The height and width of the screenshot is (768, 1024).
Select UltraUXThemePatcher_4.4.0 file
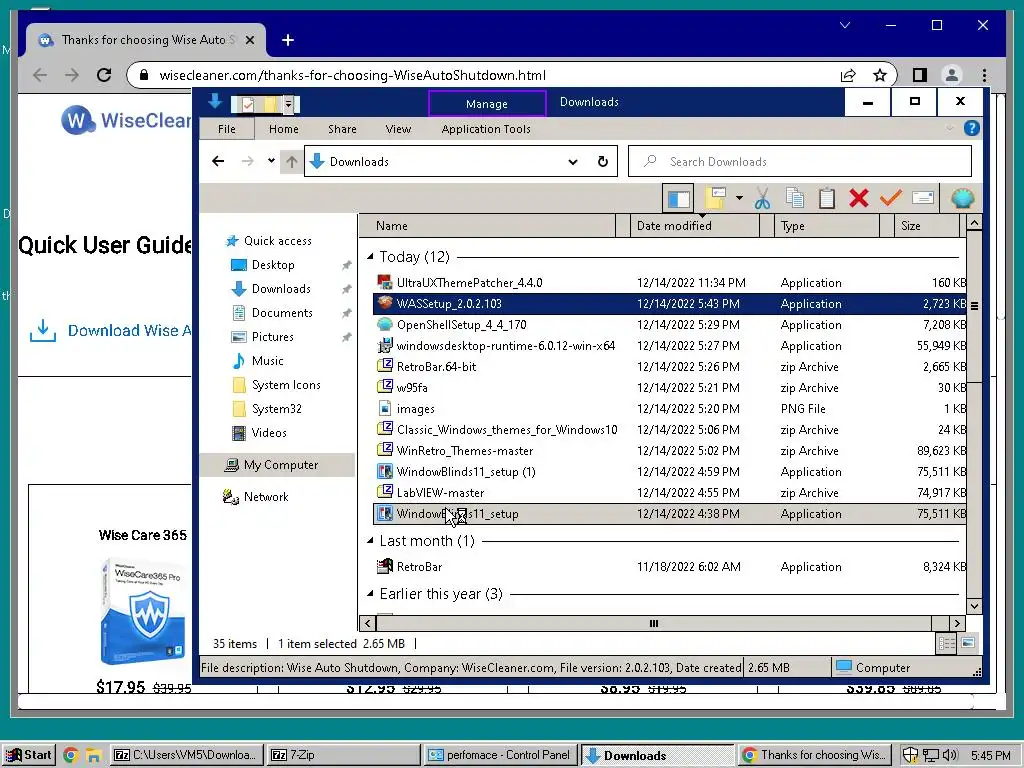pyautogui.click(x=669, y=283)
